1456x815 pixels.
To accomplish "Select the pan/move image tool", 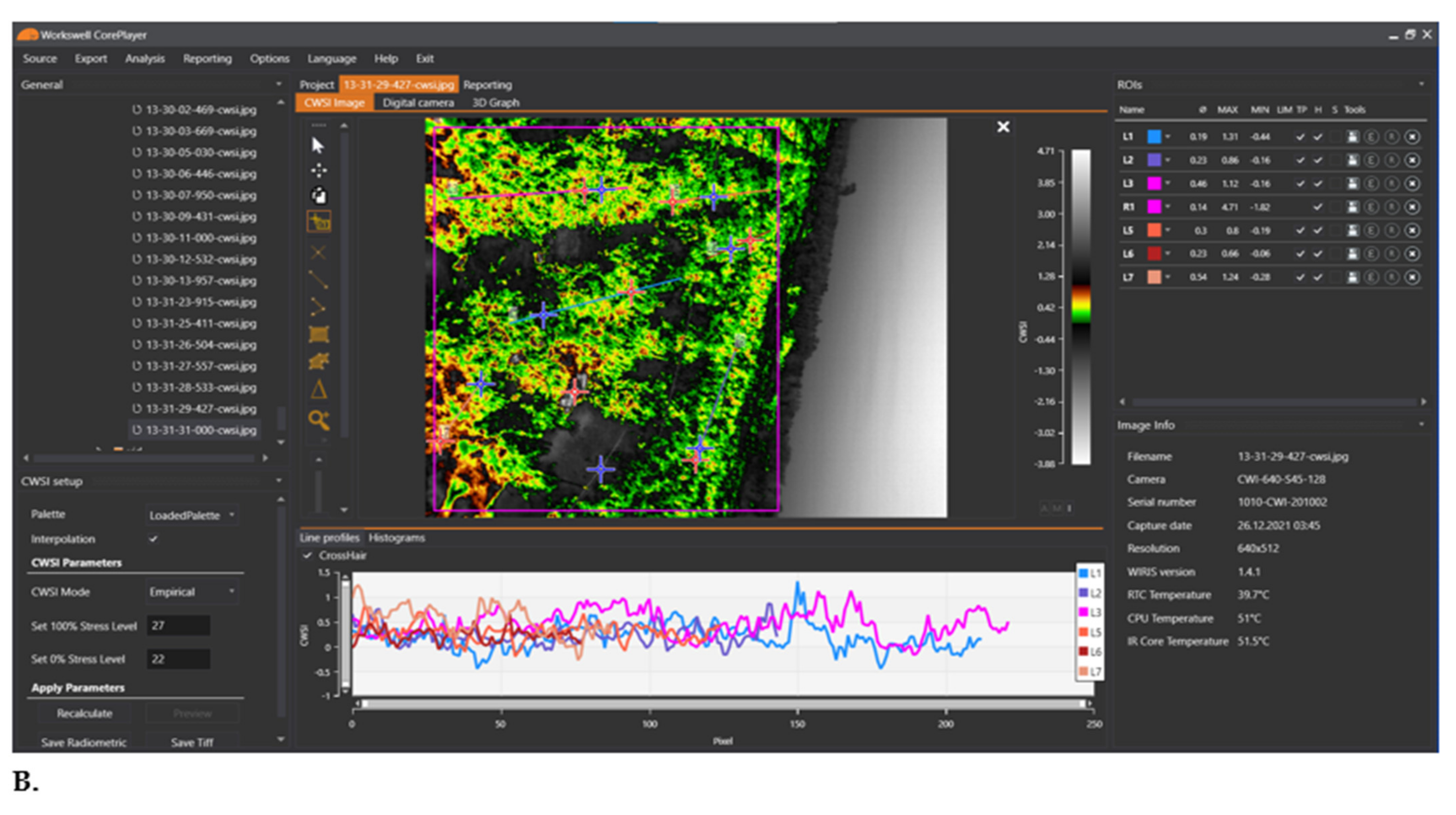I will point(319,170).
